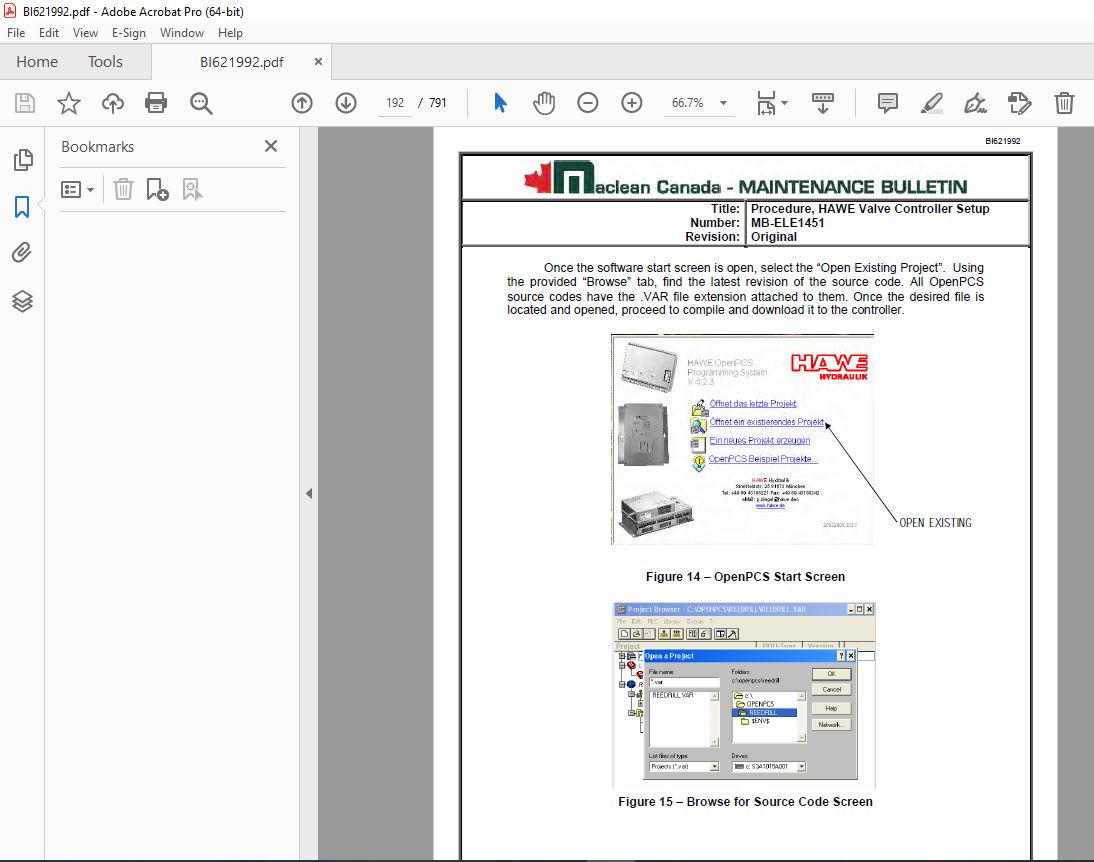This screenshot has width=1094, height=862.
Task: Click the Network button in Open a Project dialog
Action: click(831, 724)
